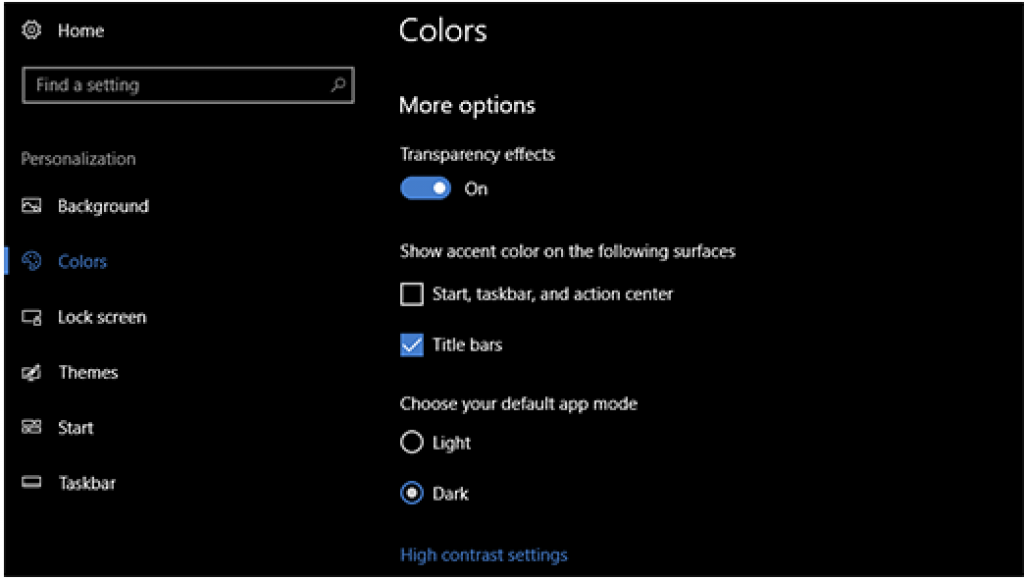Click the Background picture icon
The height and width of the screenshot is (579, 1024).
[x=32, y=206]
